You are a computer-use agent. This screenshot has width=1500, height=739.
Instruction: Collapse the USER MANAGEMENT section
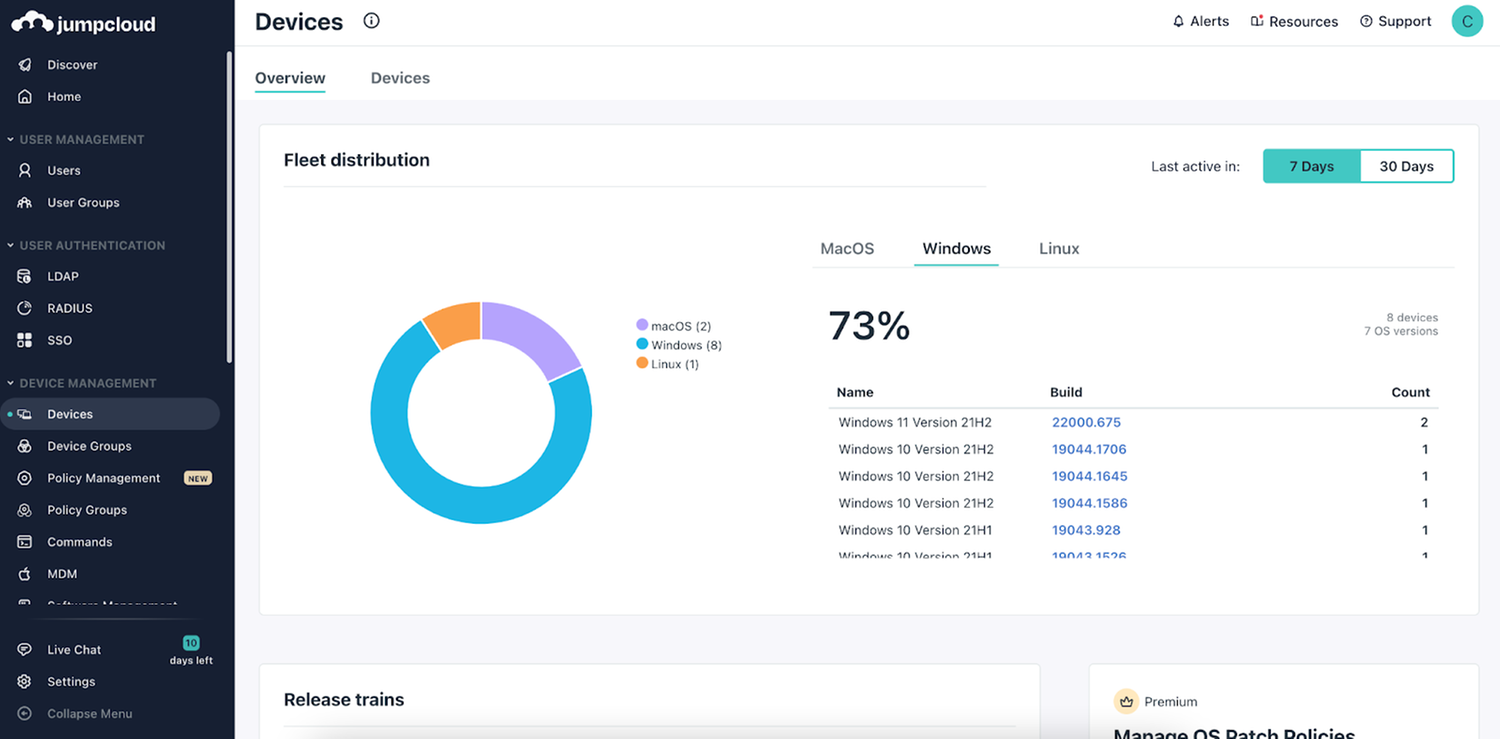coord(75,140)
